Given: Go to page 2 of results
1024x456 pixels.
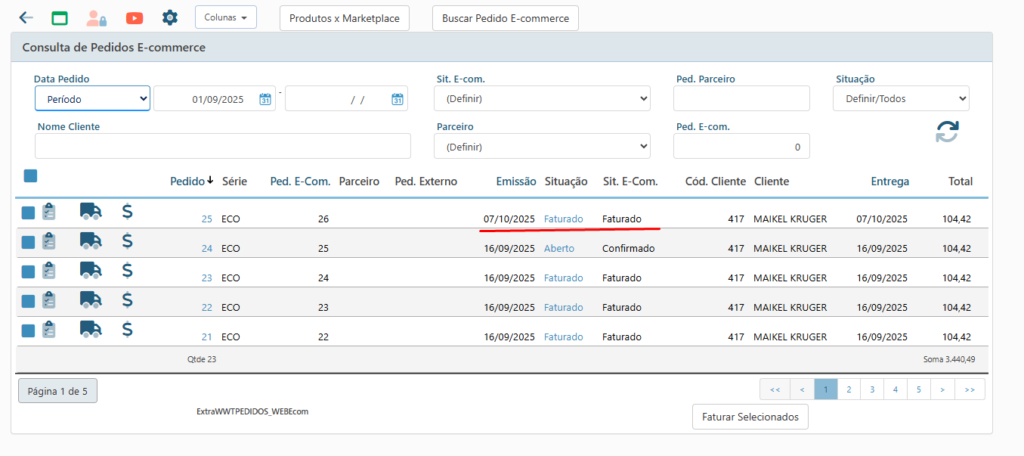Looking at the screenshot, I should click(x=848, y=389).
